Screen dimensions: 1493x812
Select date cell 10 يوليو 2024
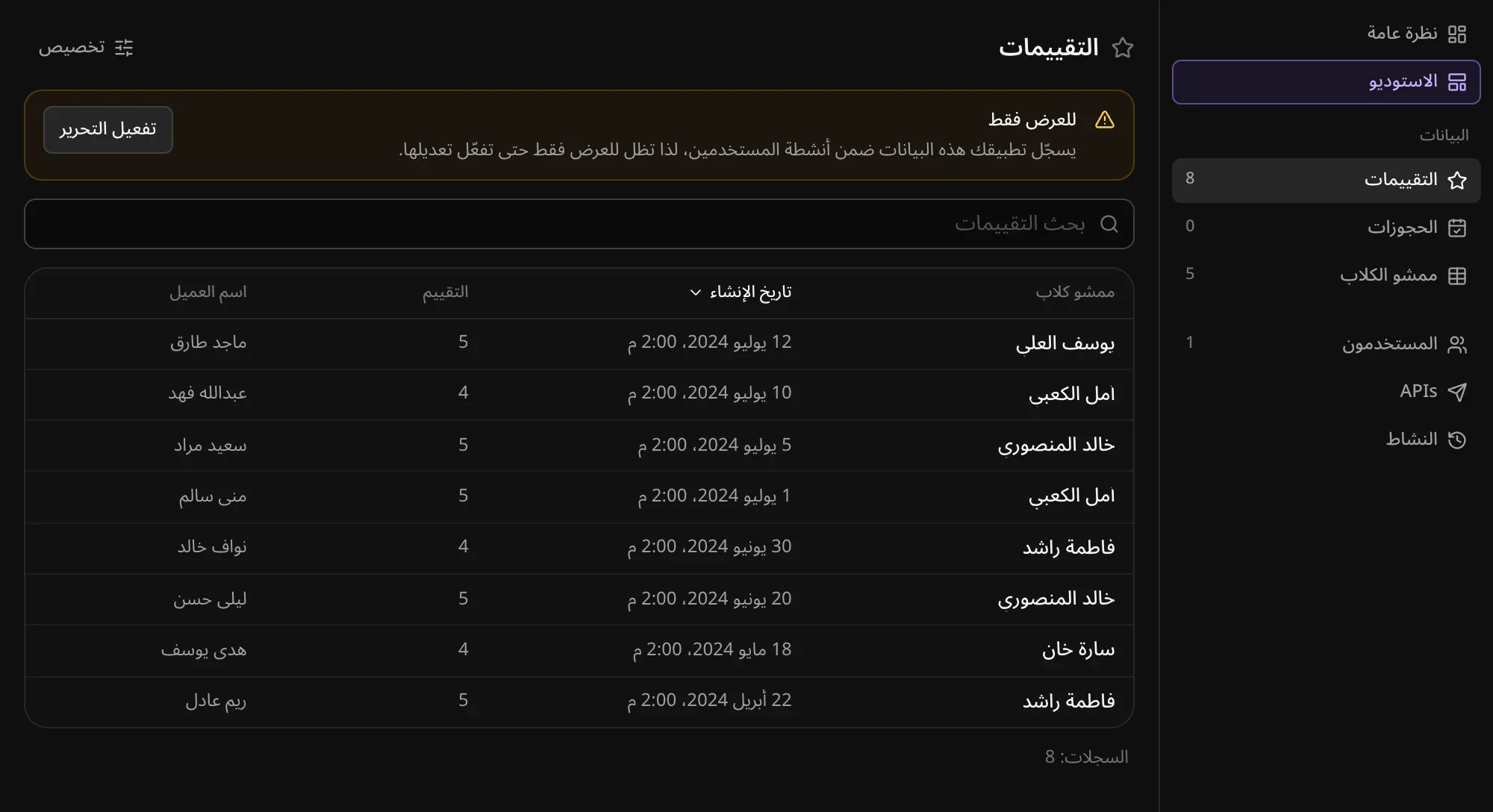(x=709, y=393)
